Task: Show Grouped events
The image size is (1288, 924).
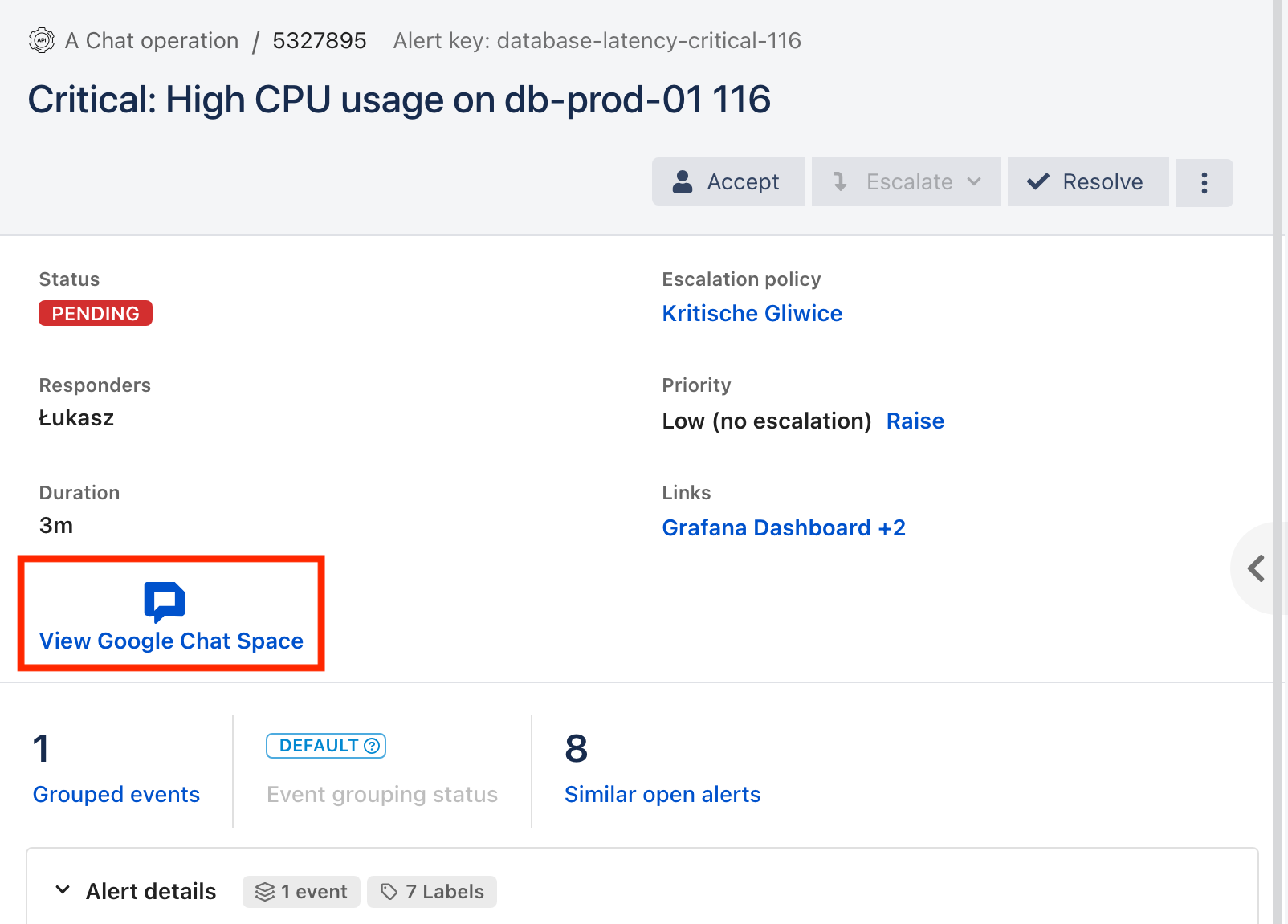Action: [x=116, y=794]
